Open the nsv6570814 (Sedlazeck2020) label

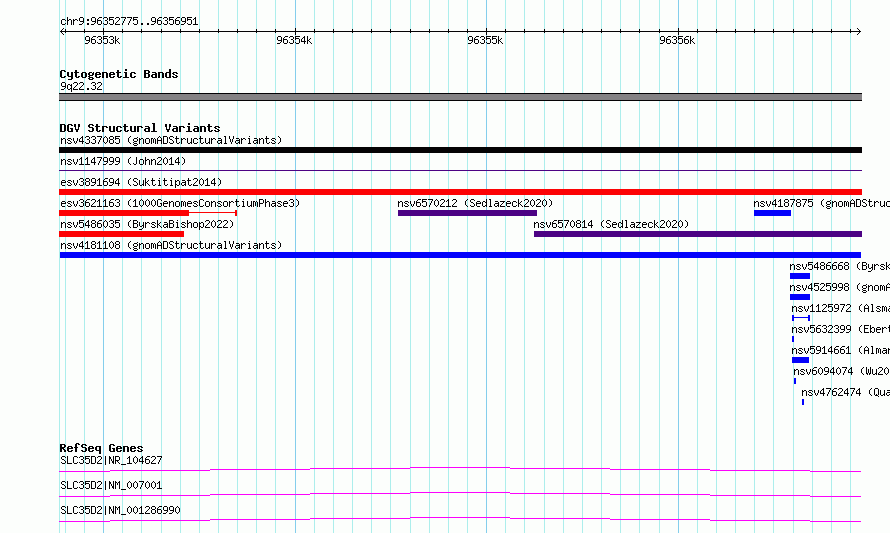(611, 224)
